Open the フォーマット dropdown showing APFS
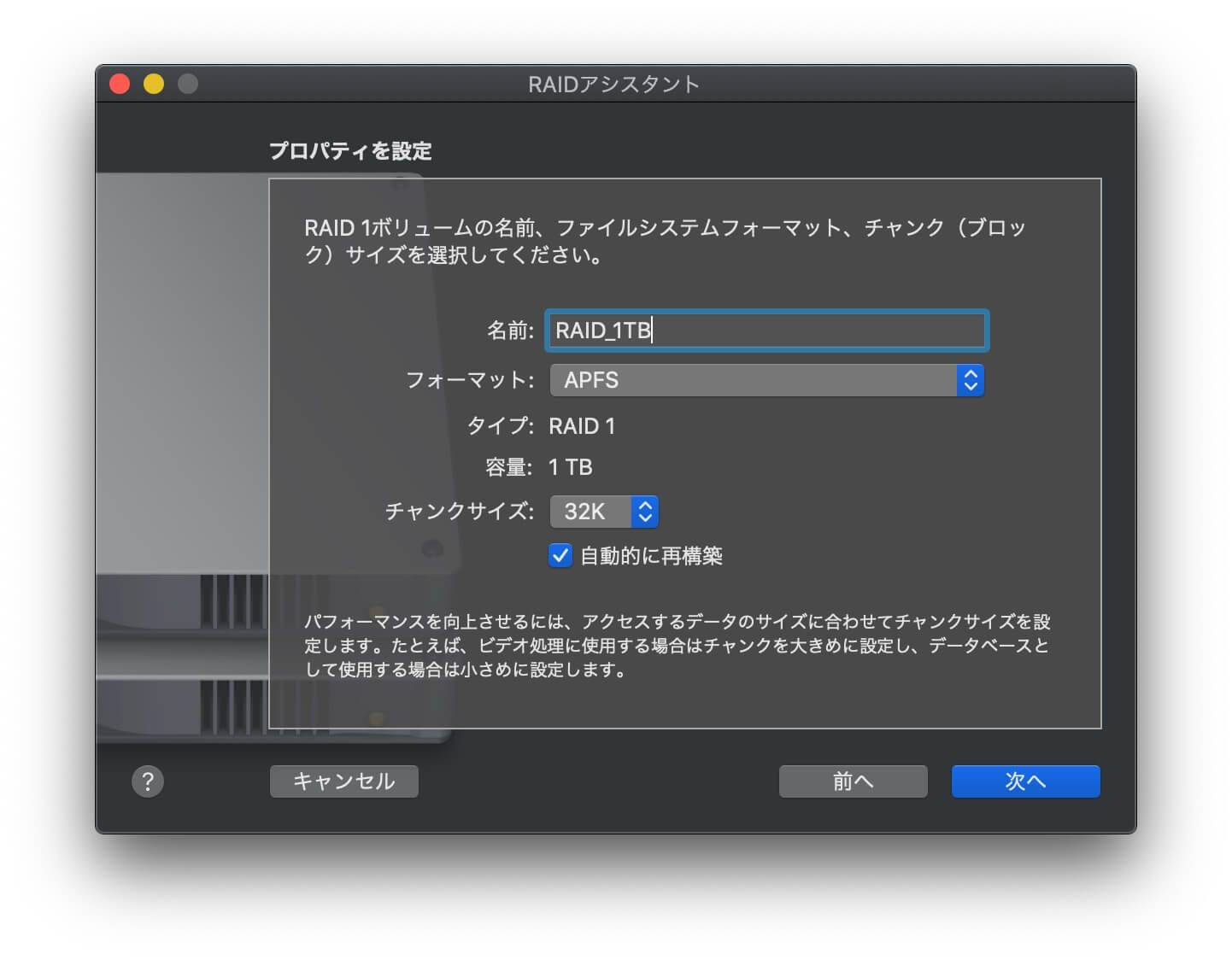The height and width of the screenshot is (960, 1232). tap(766, 380)
